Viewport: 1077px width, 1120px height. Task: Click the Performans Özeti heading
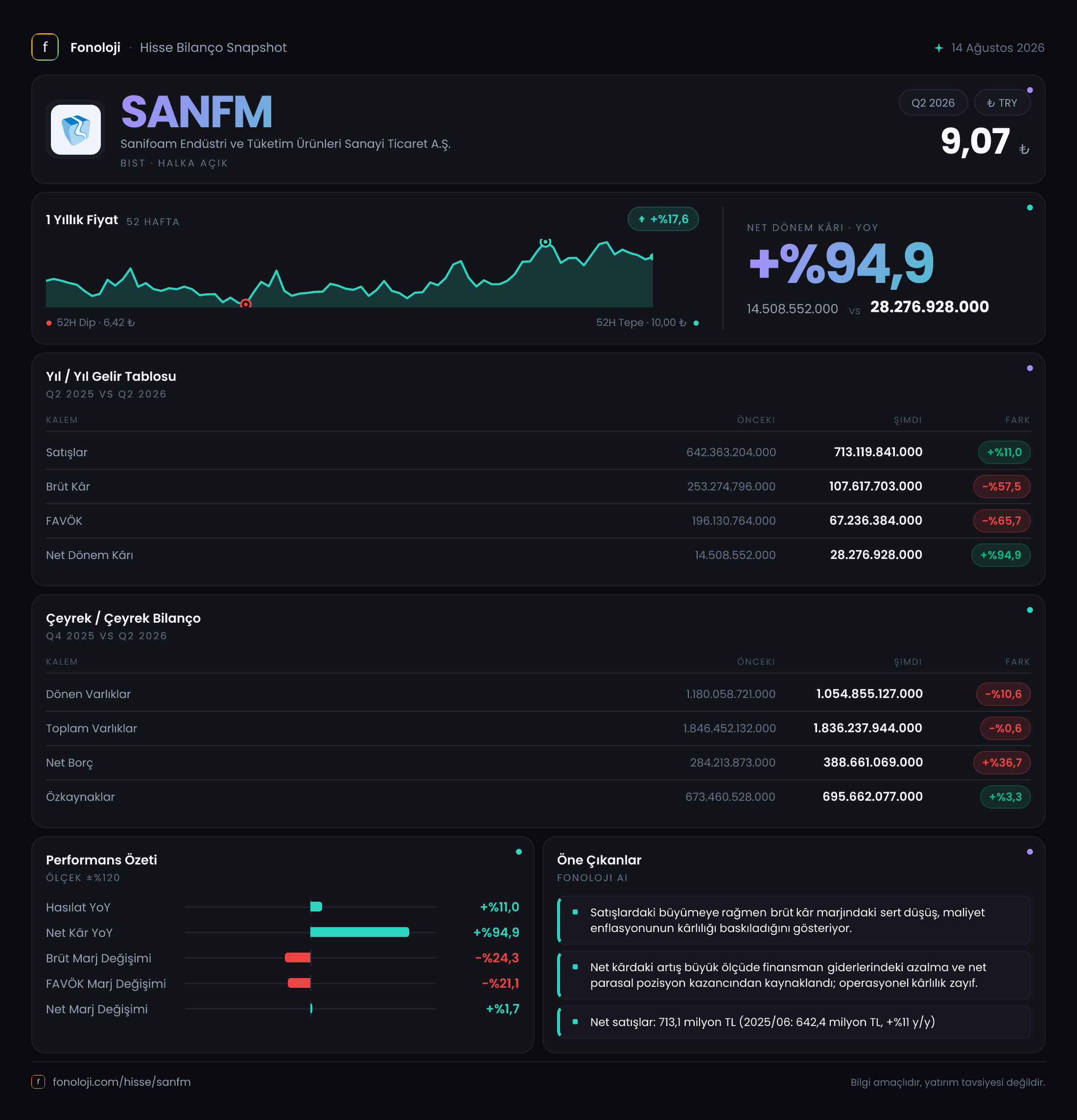point(101,860)
